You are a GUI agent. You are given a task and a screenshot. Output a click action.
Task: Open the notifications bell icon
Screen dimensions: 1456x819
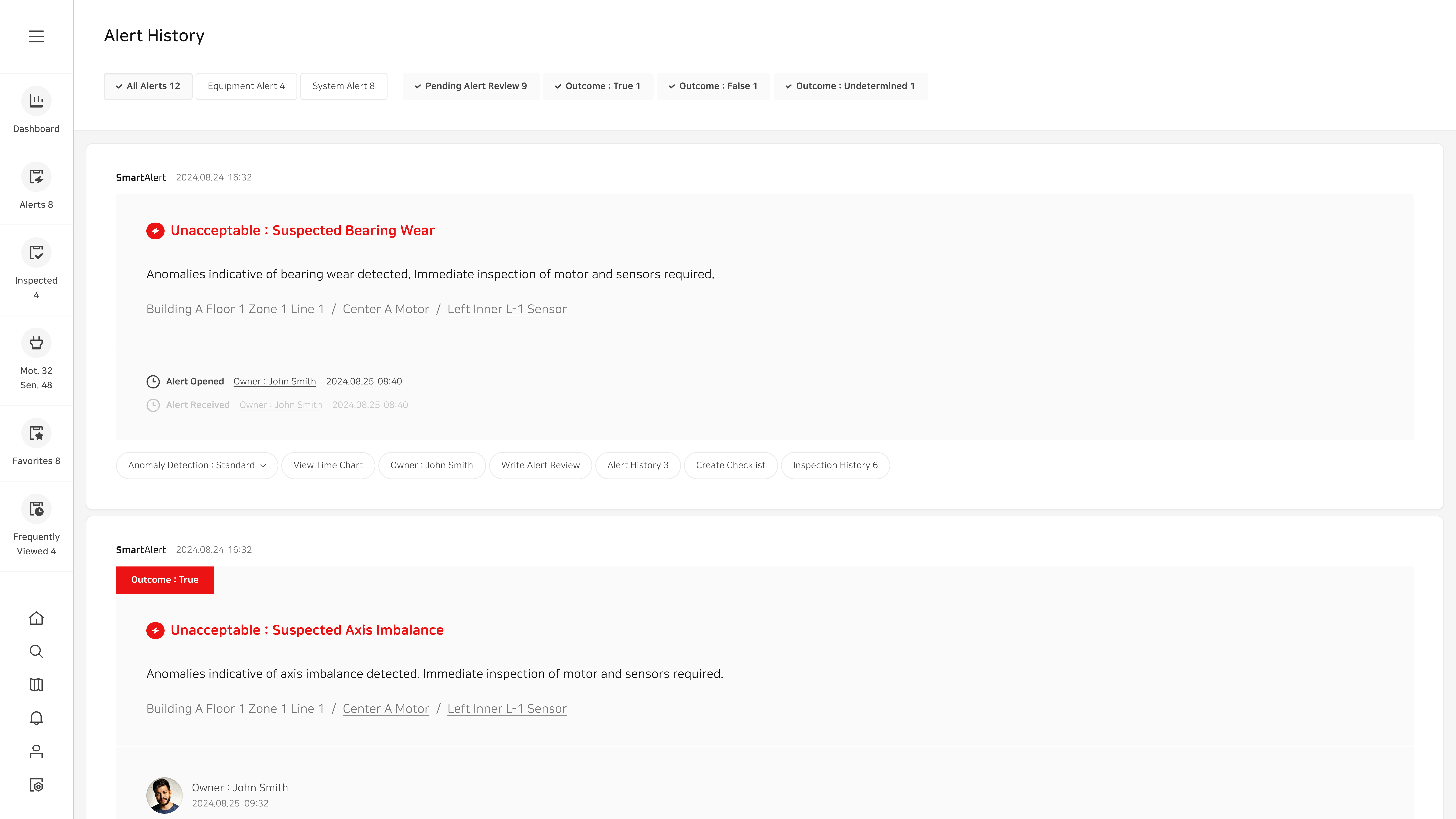pos(36,718)
